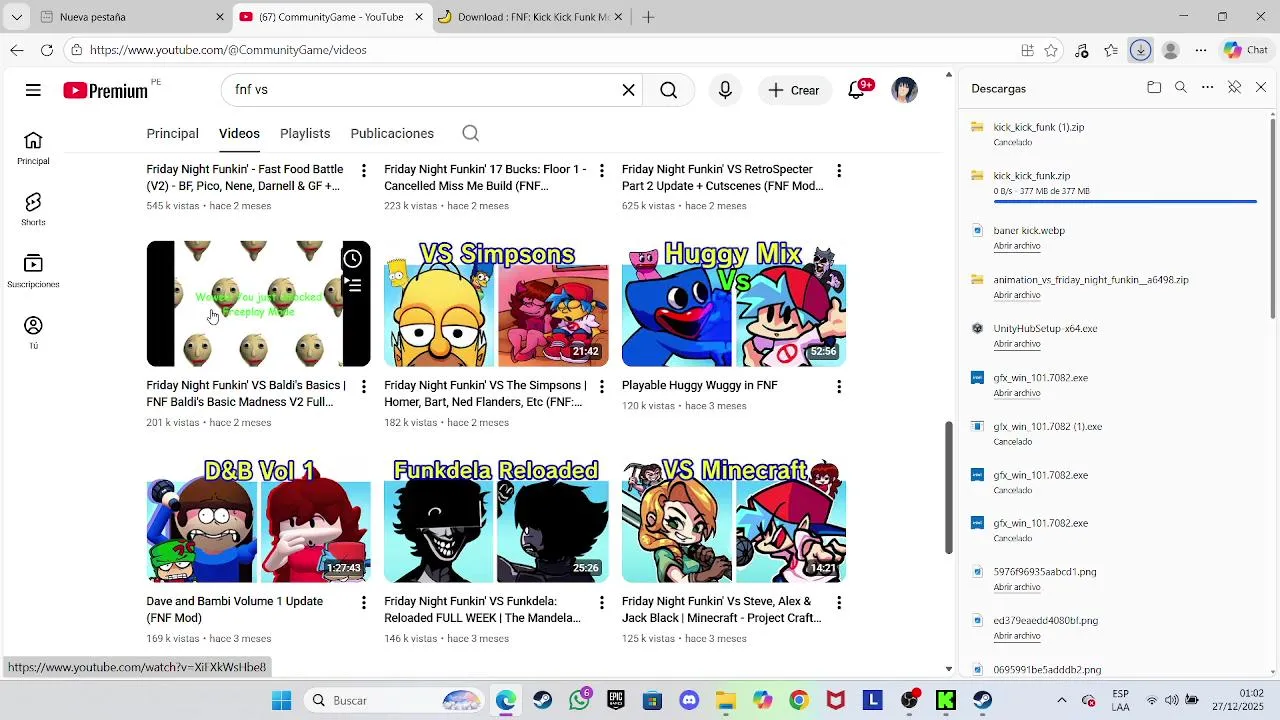The height and width of the screenshot is (720, 1280).
Task: Open Discord from the taskbar
Action: point(689,700)
